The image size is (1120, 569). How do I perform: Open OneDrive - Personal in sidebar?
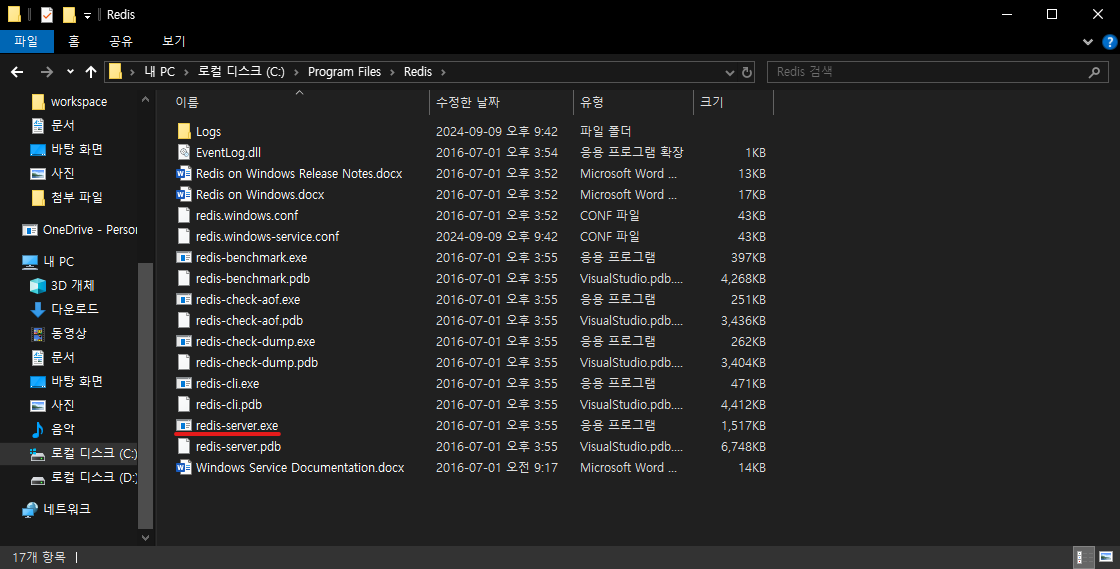[x=79, y=230]
